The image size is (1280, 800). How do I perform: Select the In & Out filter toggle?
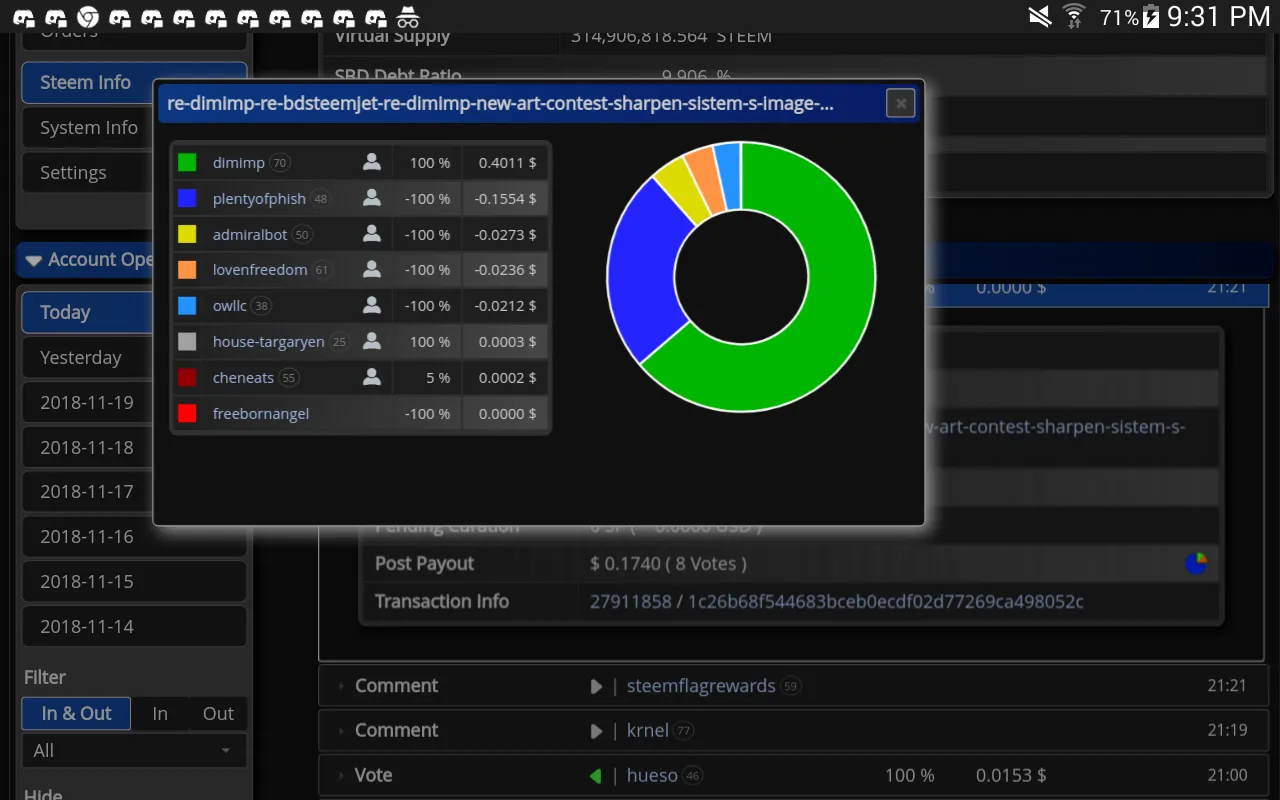click(76, 713)
